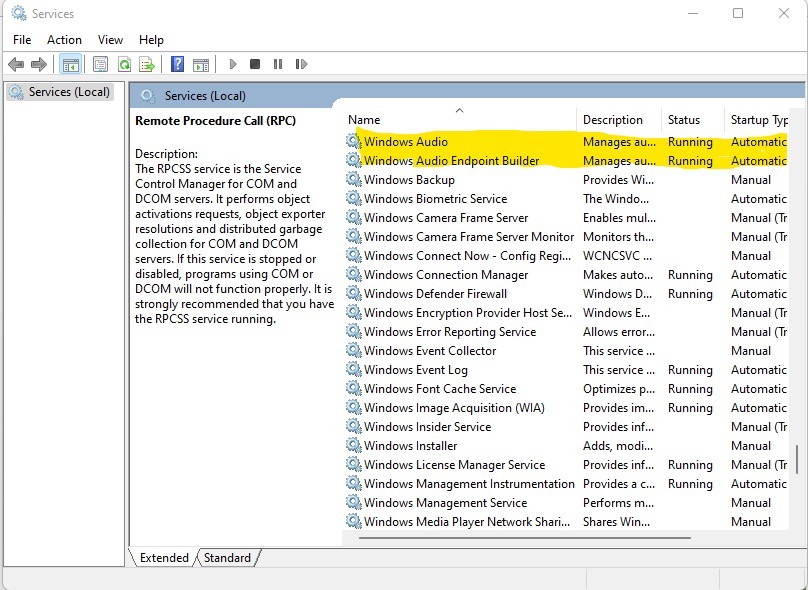This screenshot has width=808, height=590.
Task: Select the Windows Camera Frame Server row
Action: (566, 217)
